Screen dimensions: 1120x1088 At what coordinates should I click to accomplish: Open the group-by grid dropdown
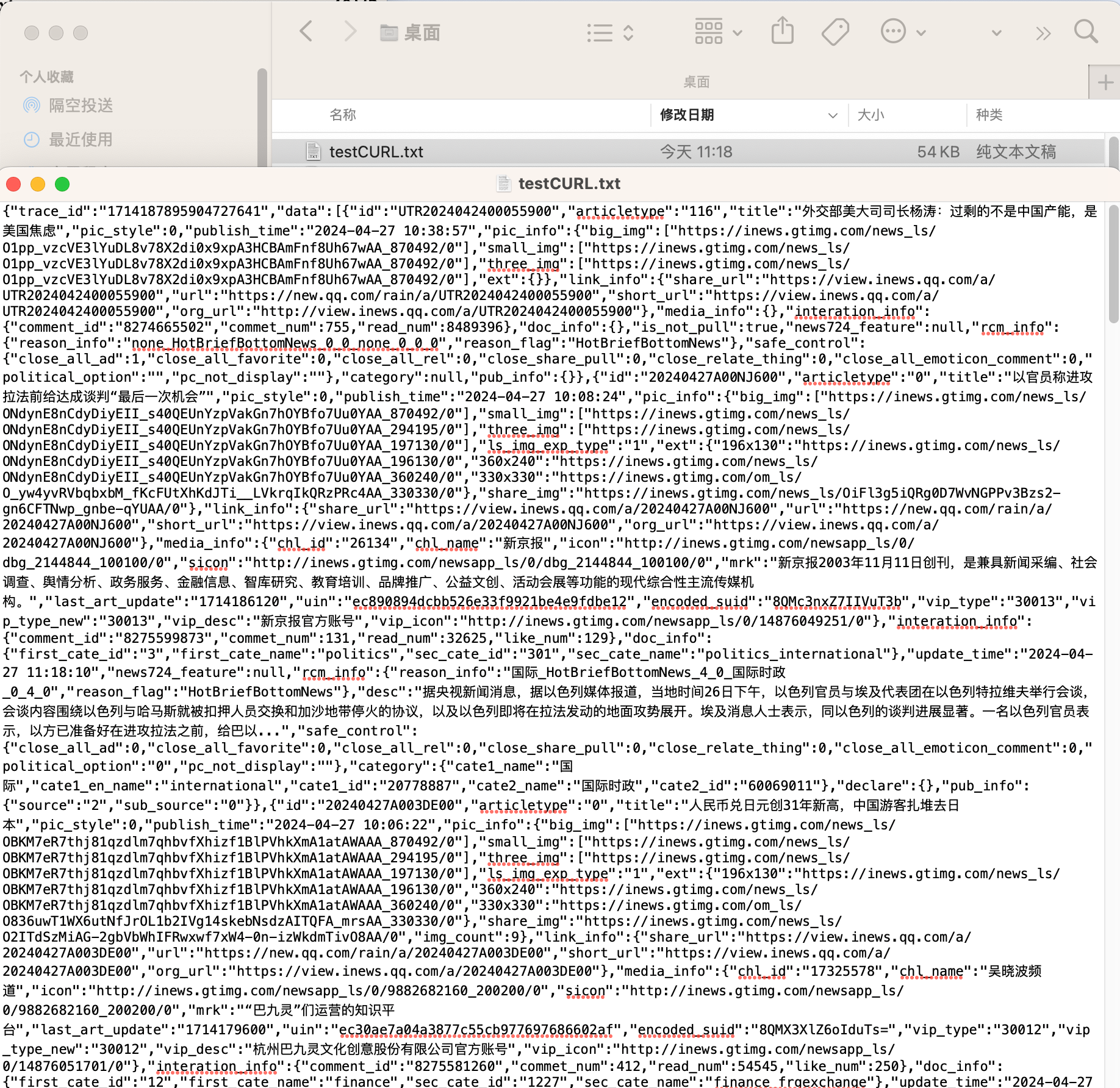(x=718, y=32)
